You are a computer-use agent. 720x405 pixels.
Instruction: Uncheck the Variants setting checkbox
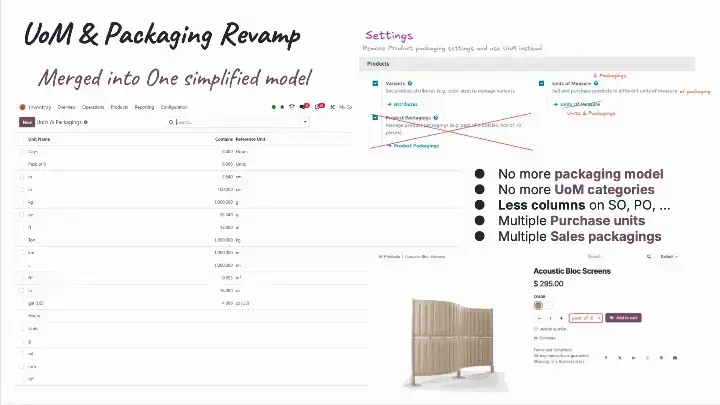click(376, 84)
